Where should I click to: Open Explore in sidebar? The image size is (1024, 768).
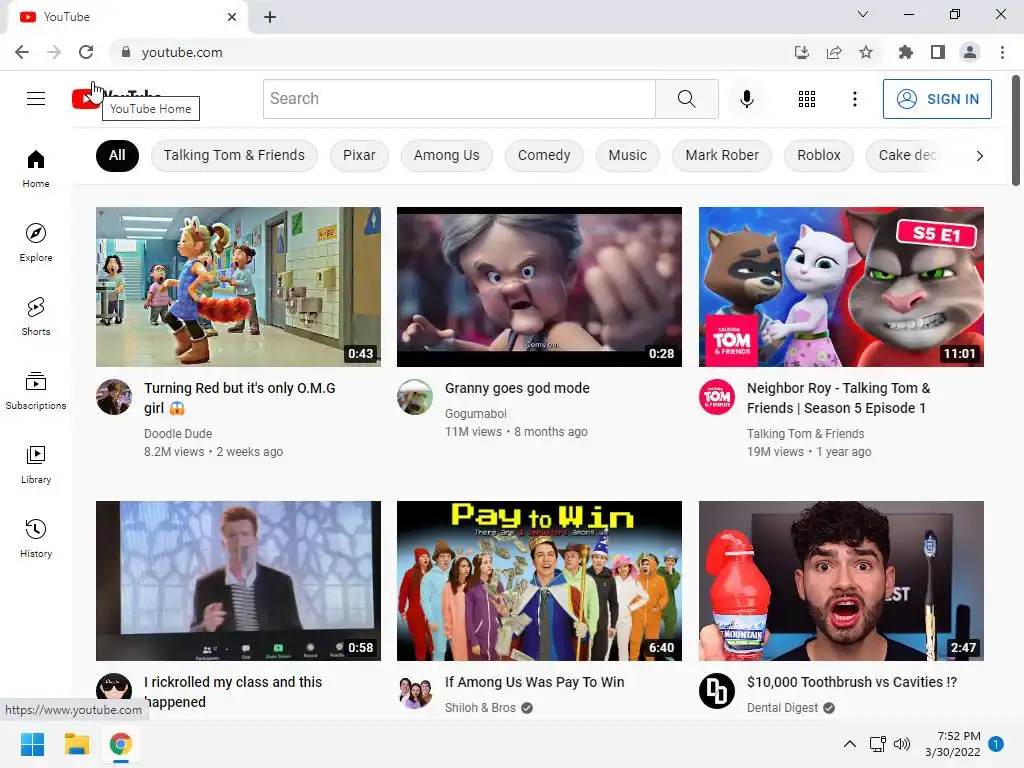(x=36, y=242)
